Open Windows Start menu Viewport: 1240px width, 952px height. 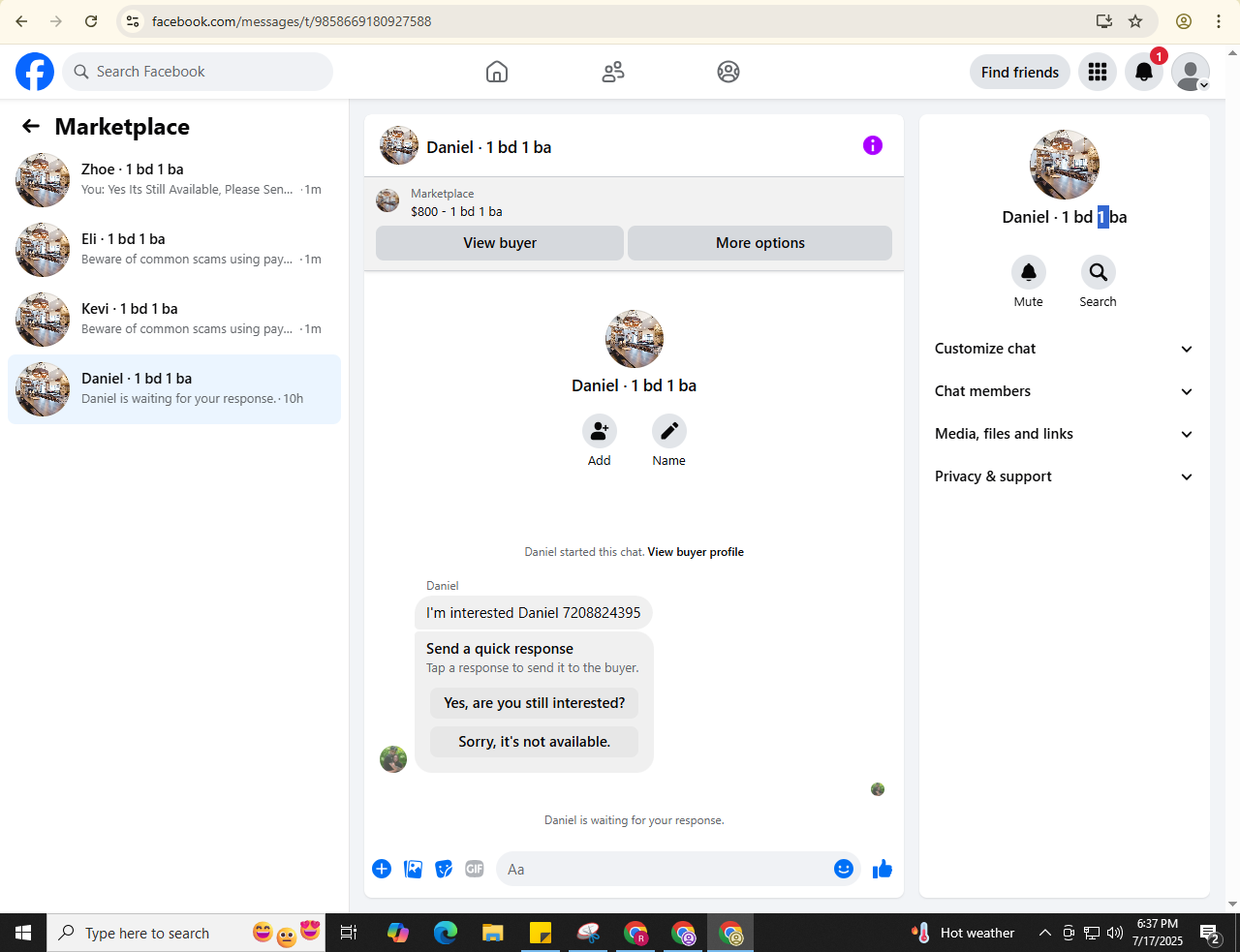point(23,933)
